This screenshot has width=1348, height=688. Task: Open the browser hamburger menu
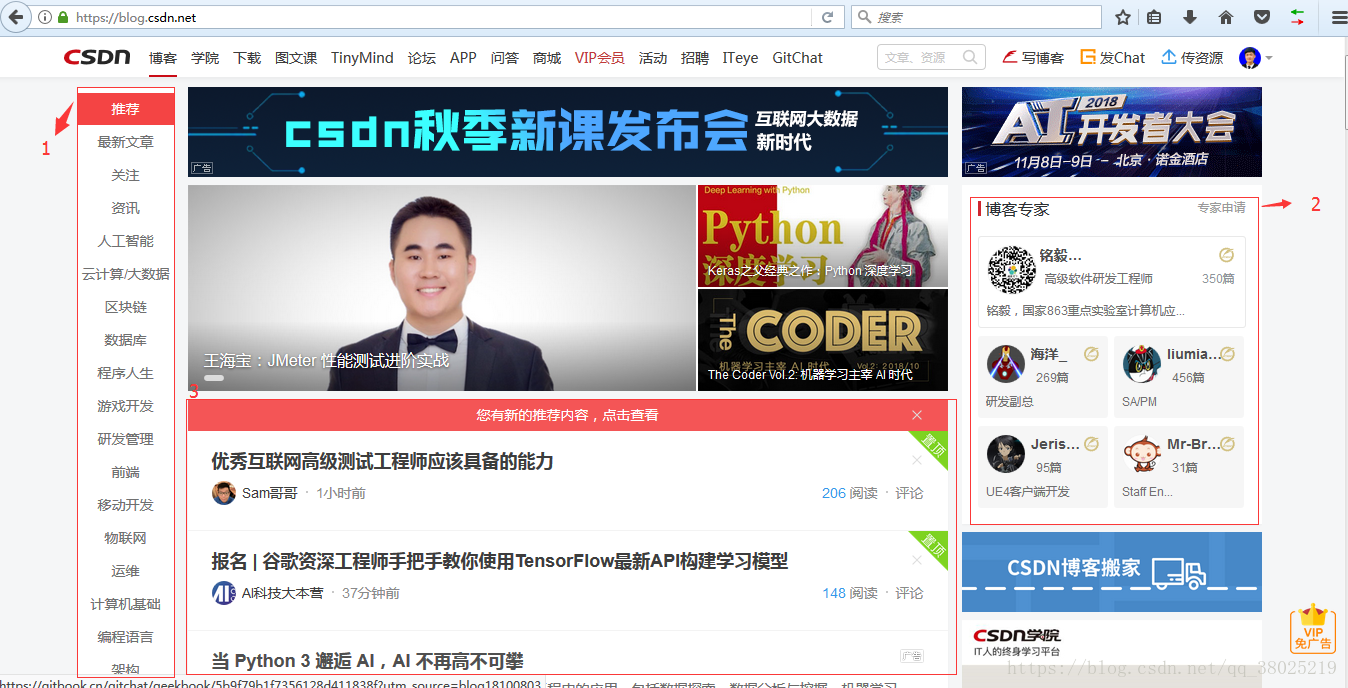click(x=1338, y=17)
